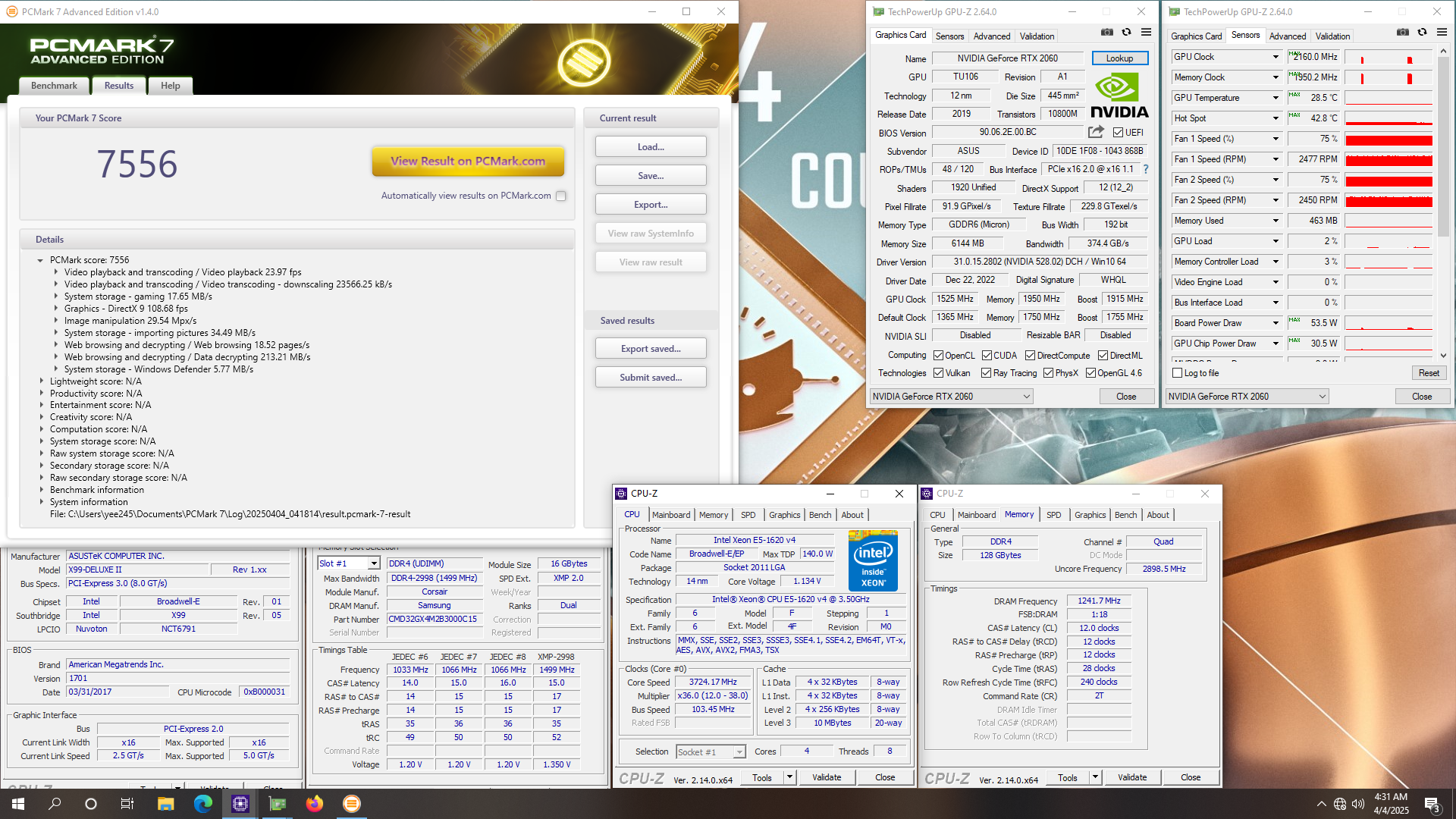Click the Lookup button in GPU-Z
This screenshot has height=819, width=1456.
[x=1119, y=58]
